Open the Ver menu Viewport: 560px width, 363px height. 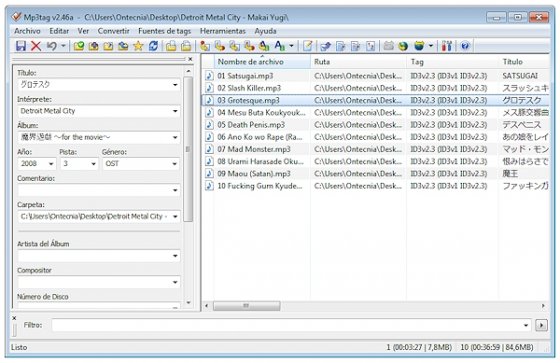83,31
